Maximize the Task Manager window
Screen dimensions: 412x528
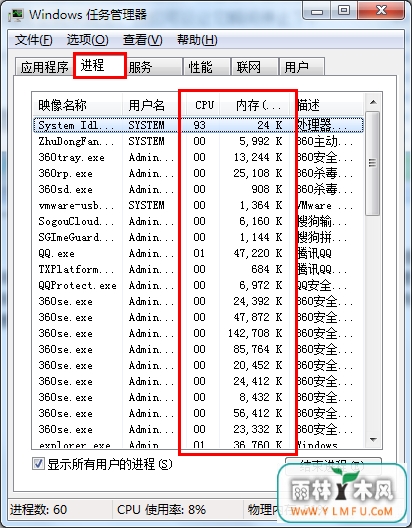[344, 11]
